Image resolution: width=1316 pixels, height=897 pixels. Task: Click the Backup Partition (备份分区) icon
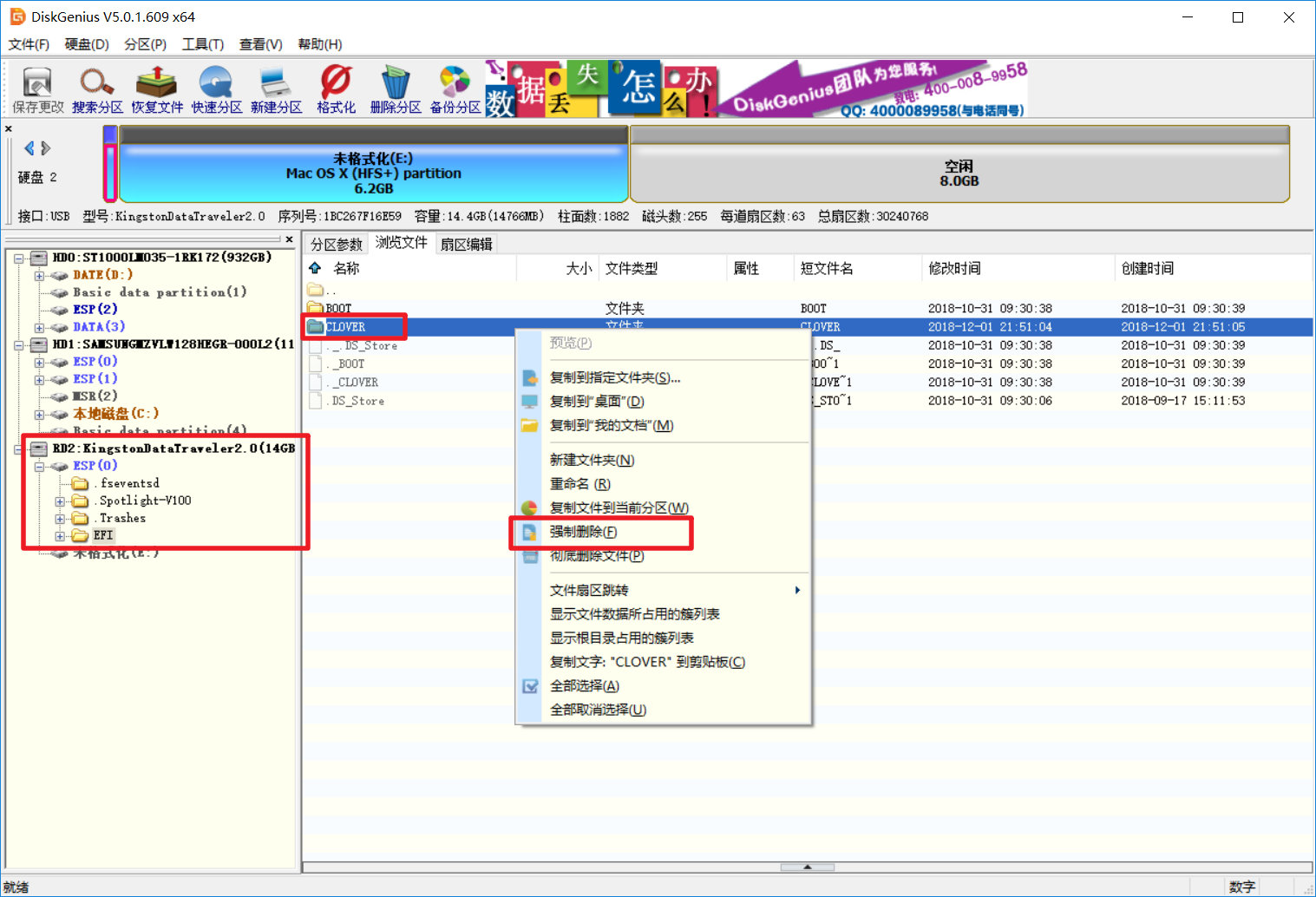coord(455,90)
